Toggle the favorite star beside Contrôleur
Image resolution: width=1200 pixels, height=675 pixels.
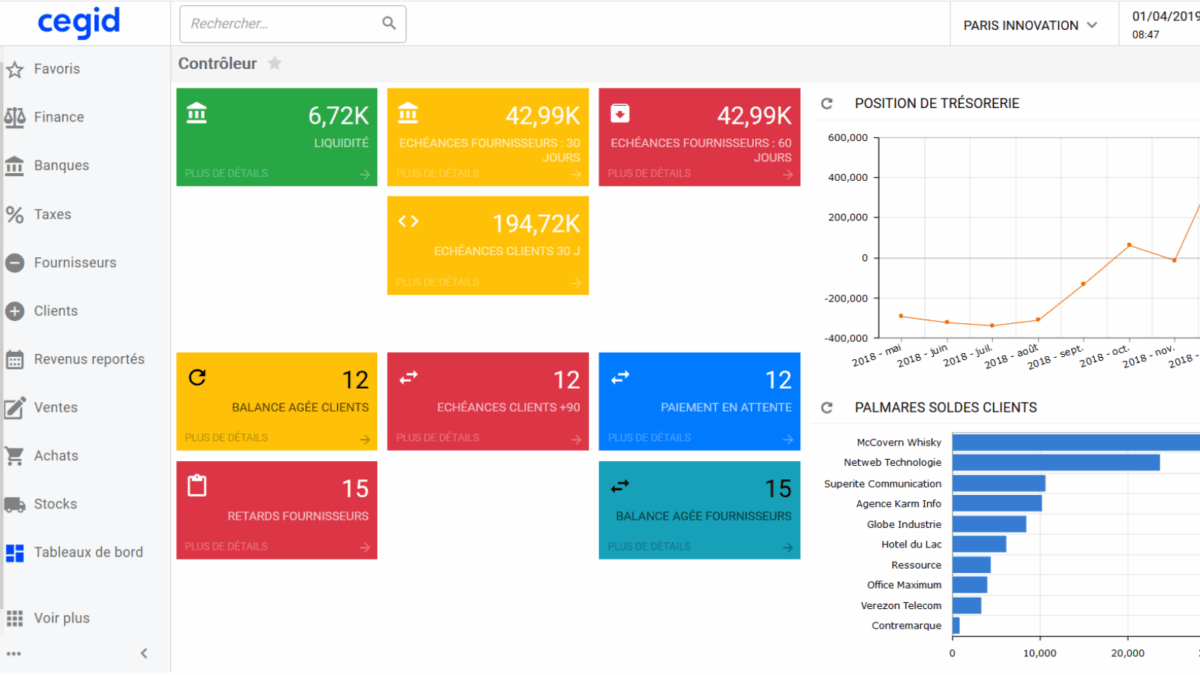[275, 64]
